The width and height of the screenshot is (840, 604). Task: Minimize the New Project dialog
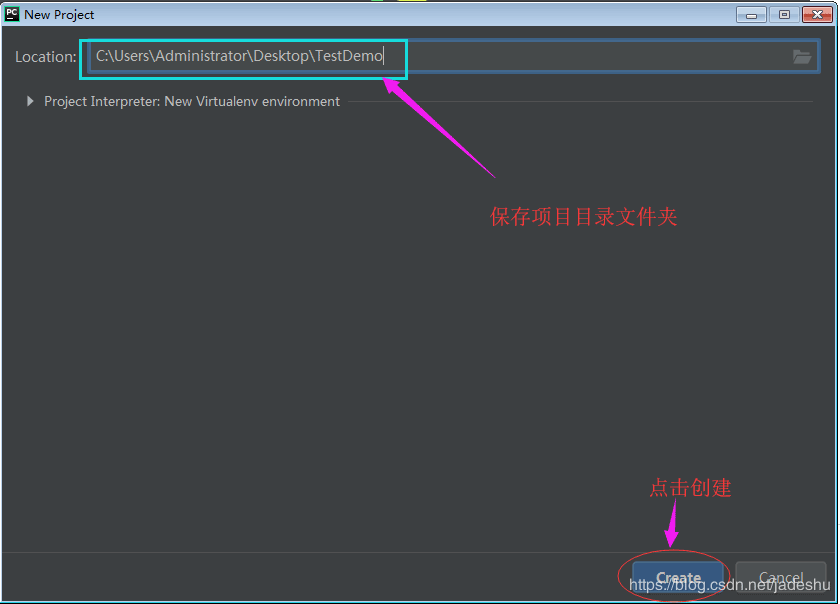[752, 14]
